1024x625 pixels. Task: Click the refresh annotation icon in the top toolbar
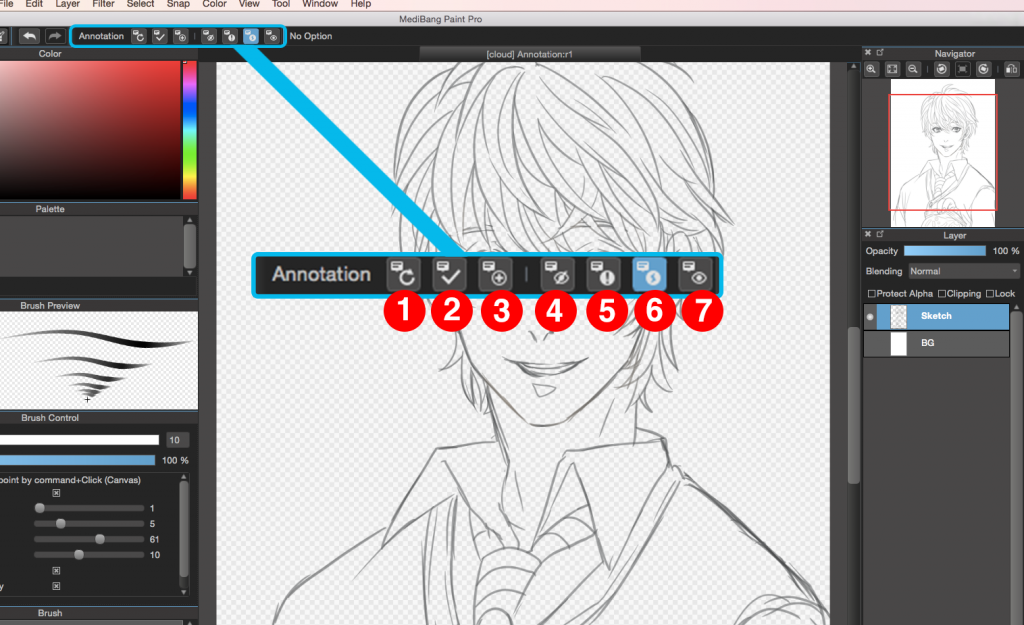(138, 36)
